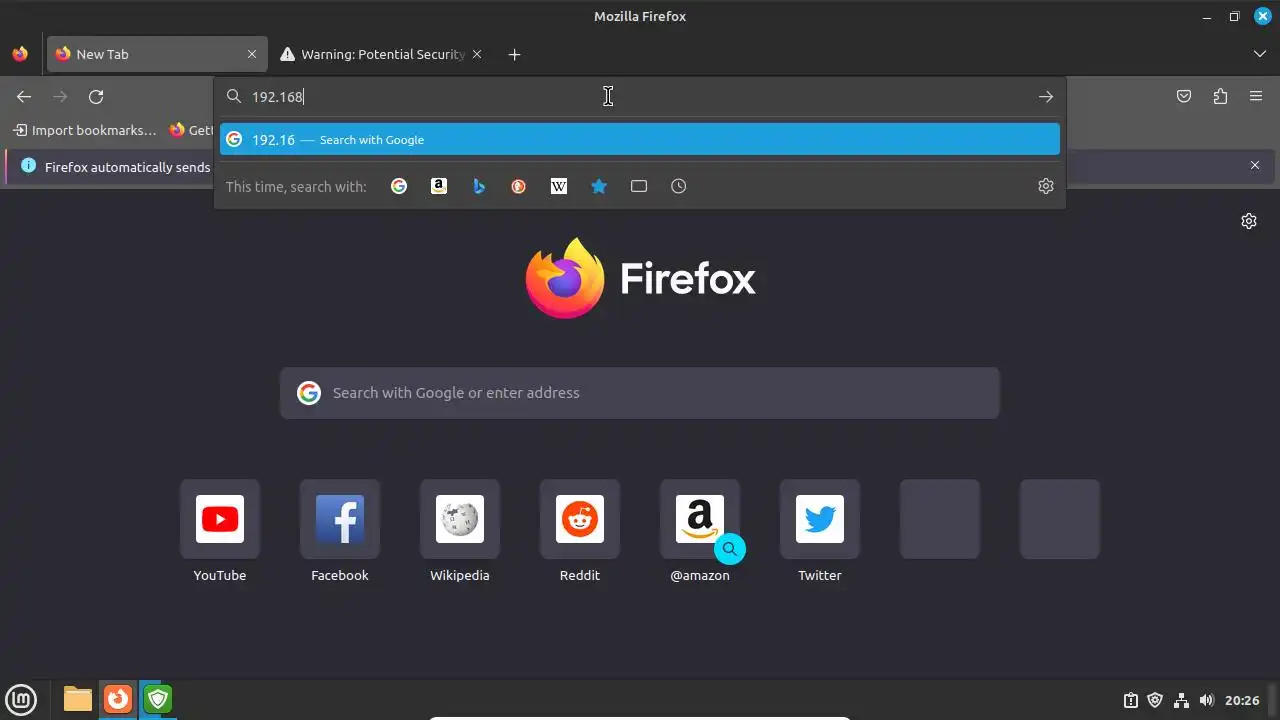Close the Potential Security warning tab

477,54
